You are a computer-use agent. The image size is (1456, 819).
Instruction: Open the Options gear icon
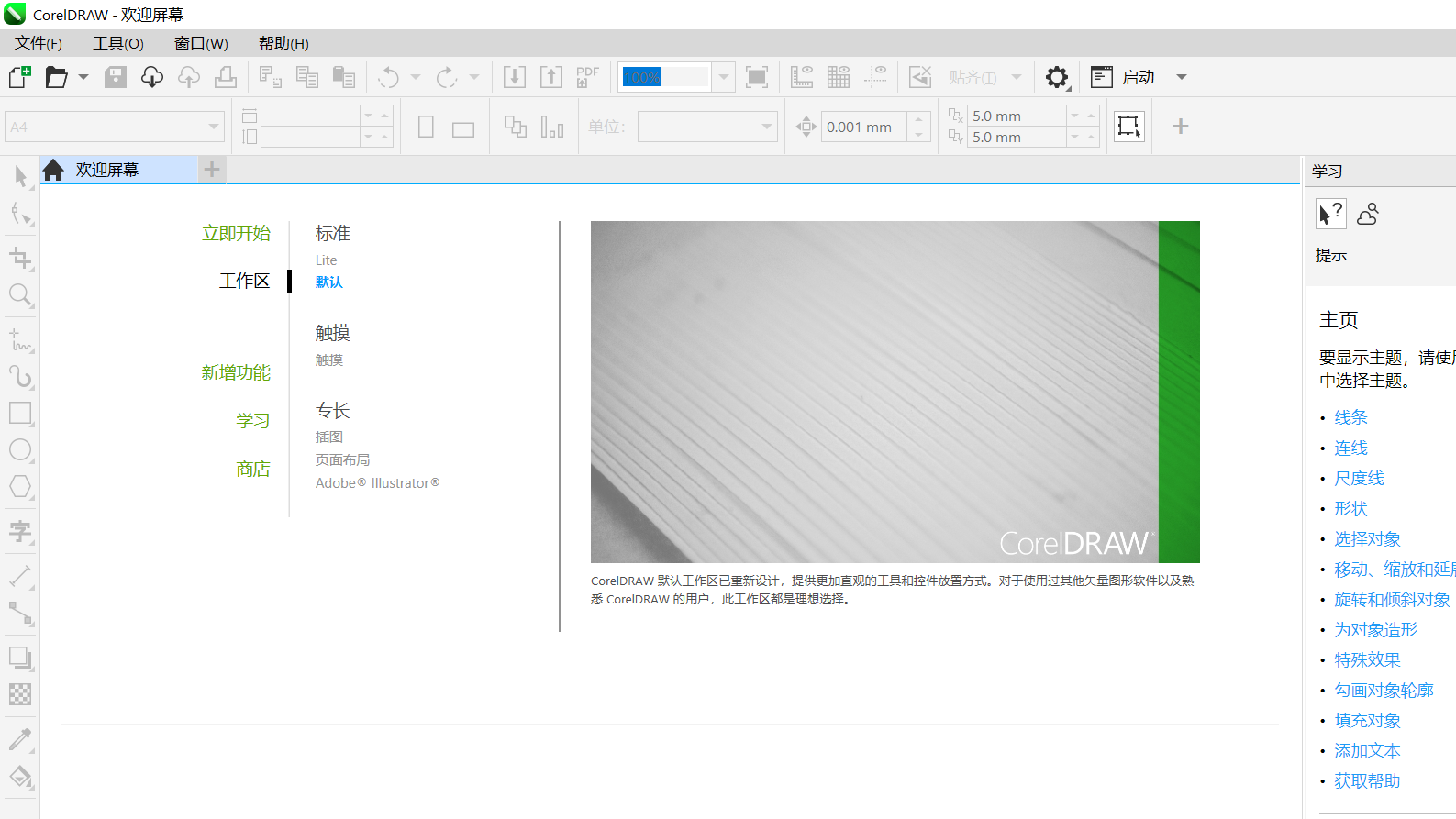point(1057,77)
